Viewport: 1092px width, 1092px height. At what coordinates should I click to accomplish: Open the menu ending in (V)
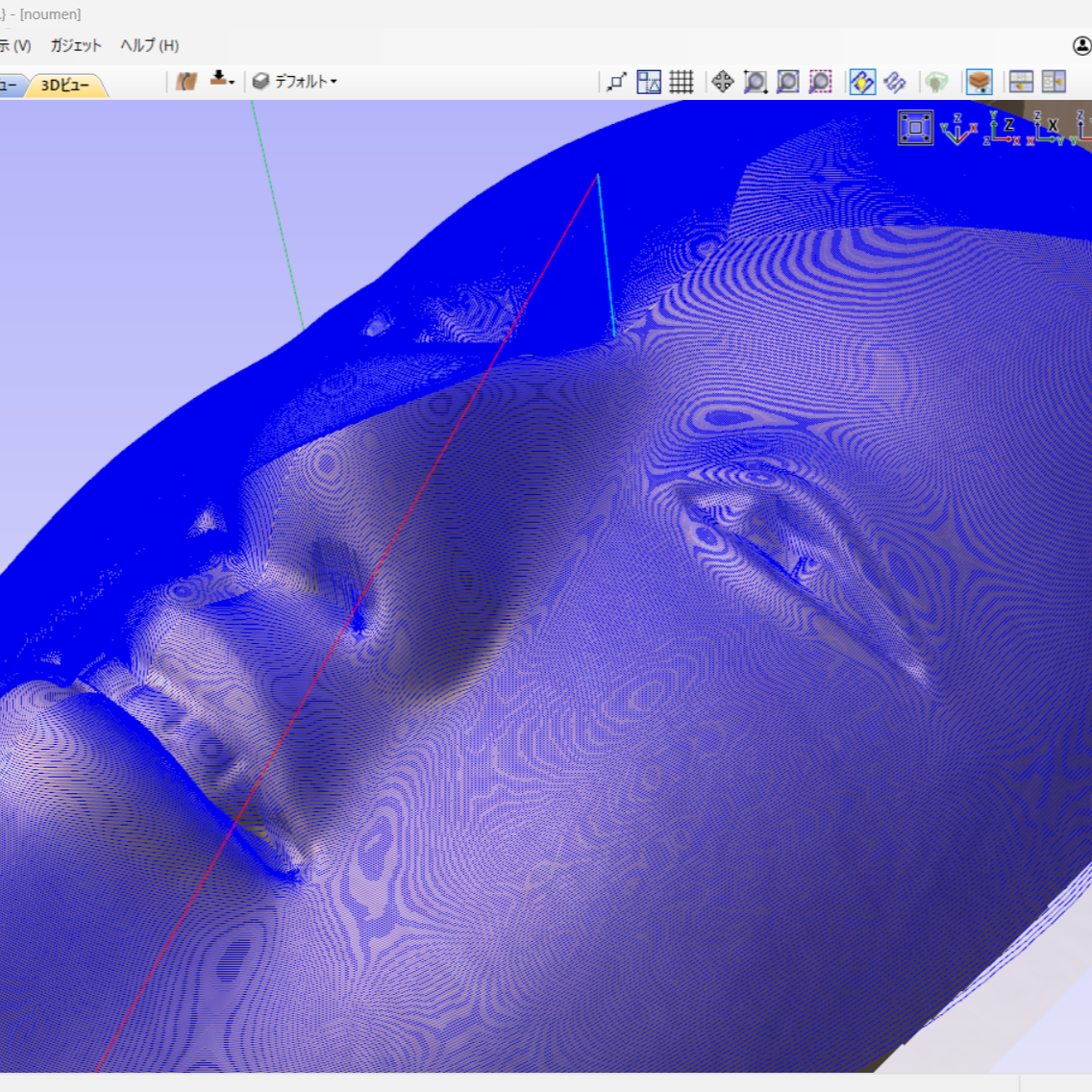click(15, 46)
